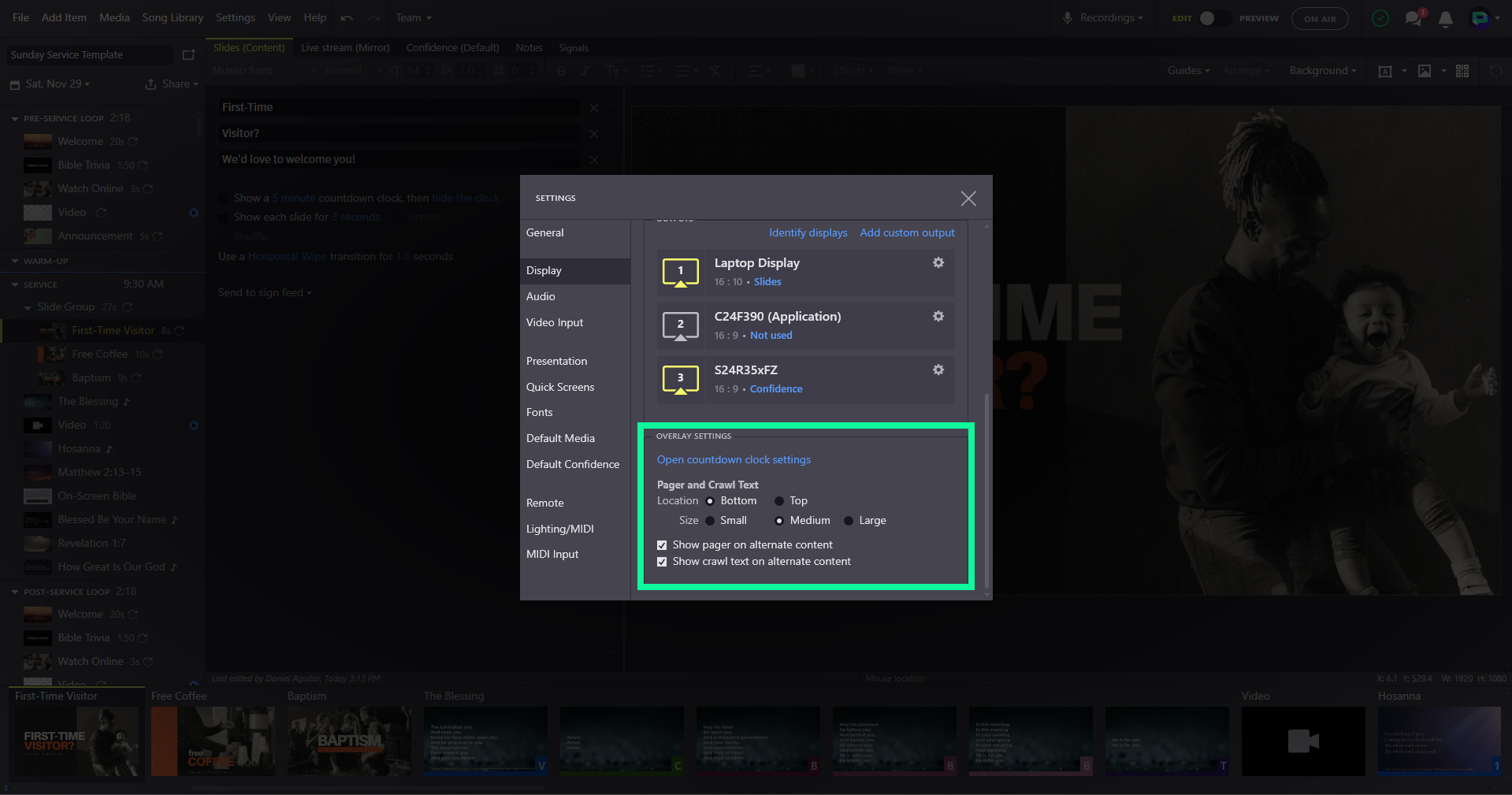Click the display 3 monitor icon

click(681, 379)
